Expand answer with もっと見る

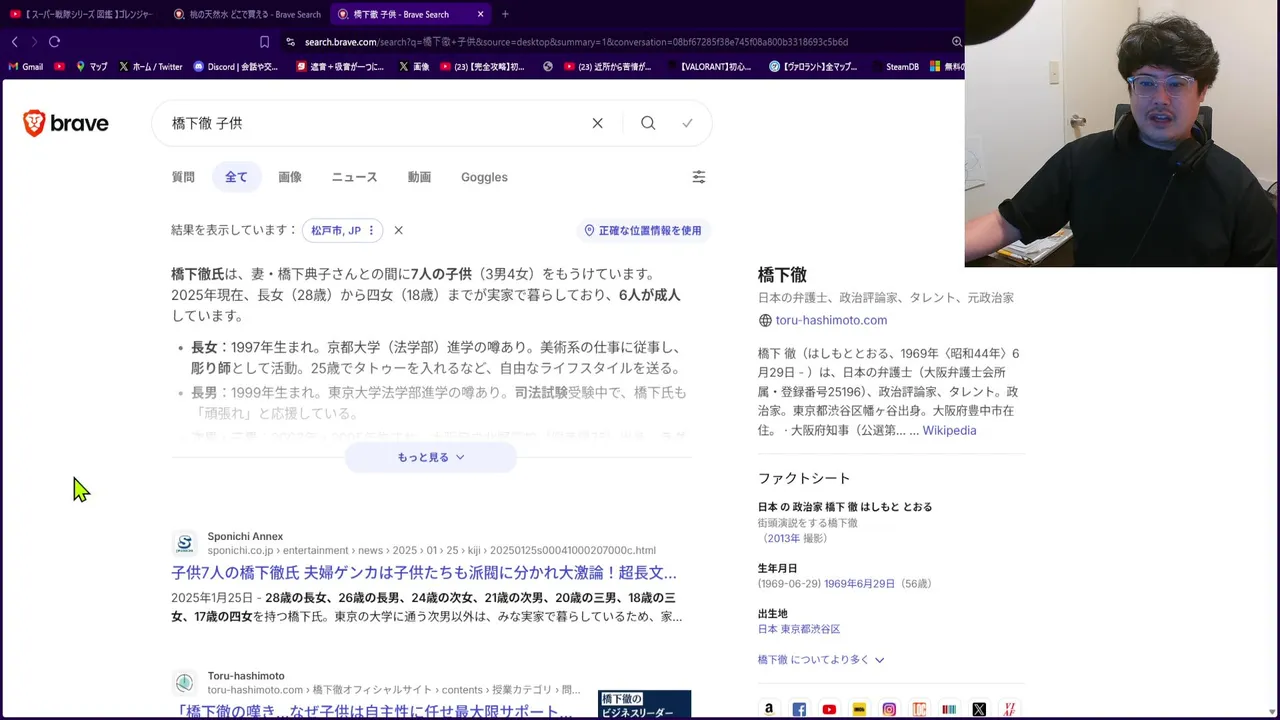tap(431, 457)
